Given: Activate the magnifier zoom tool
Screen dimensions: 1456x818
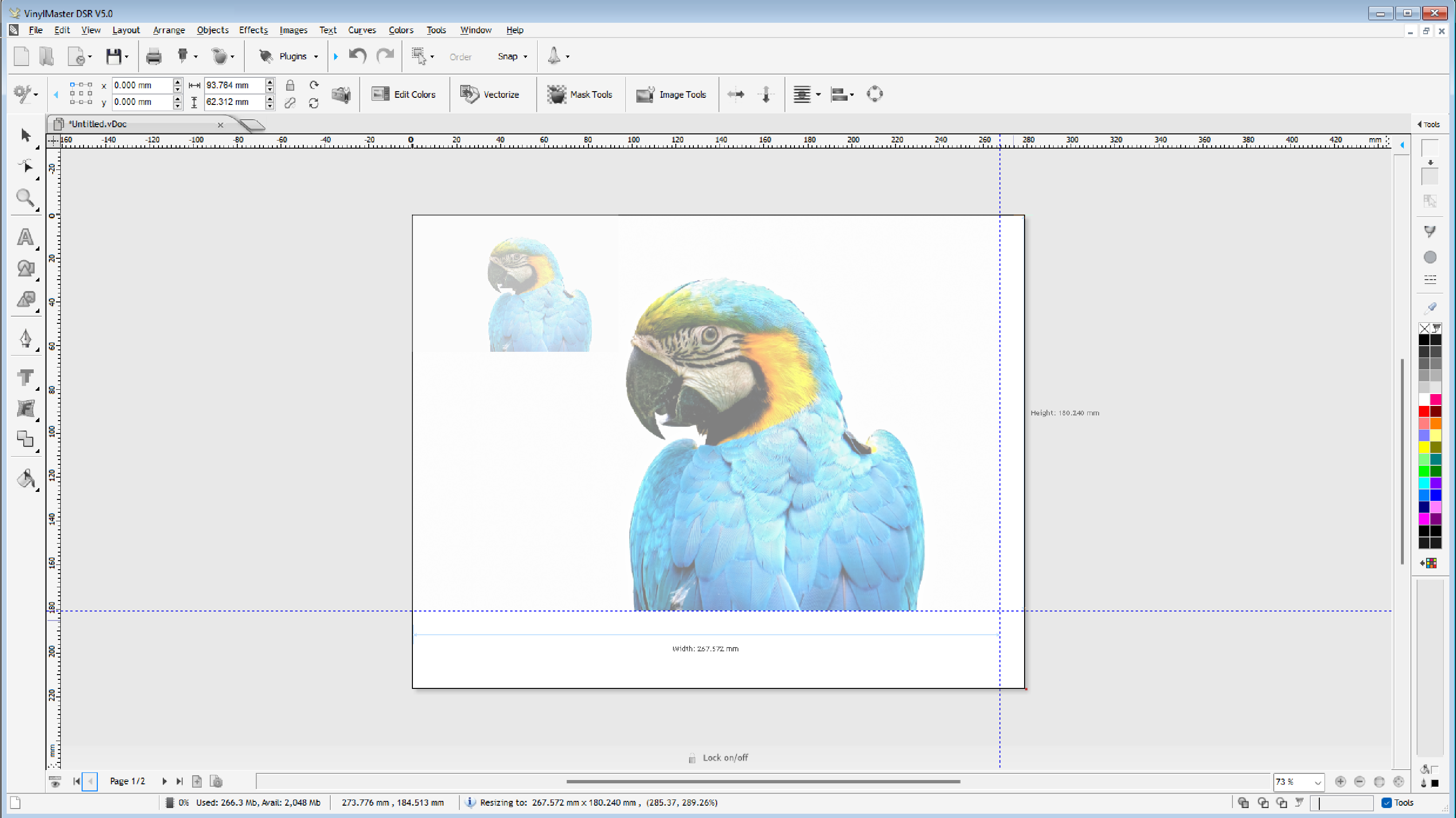Looking at the screenshot, I should coord(26,198).
